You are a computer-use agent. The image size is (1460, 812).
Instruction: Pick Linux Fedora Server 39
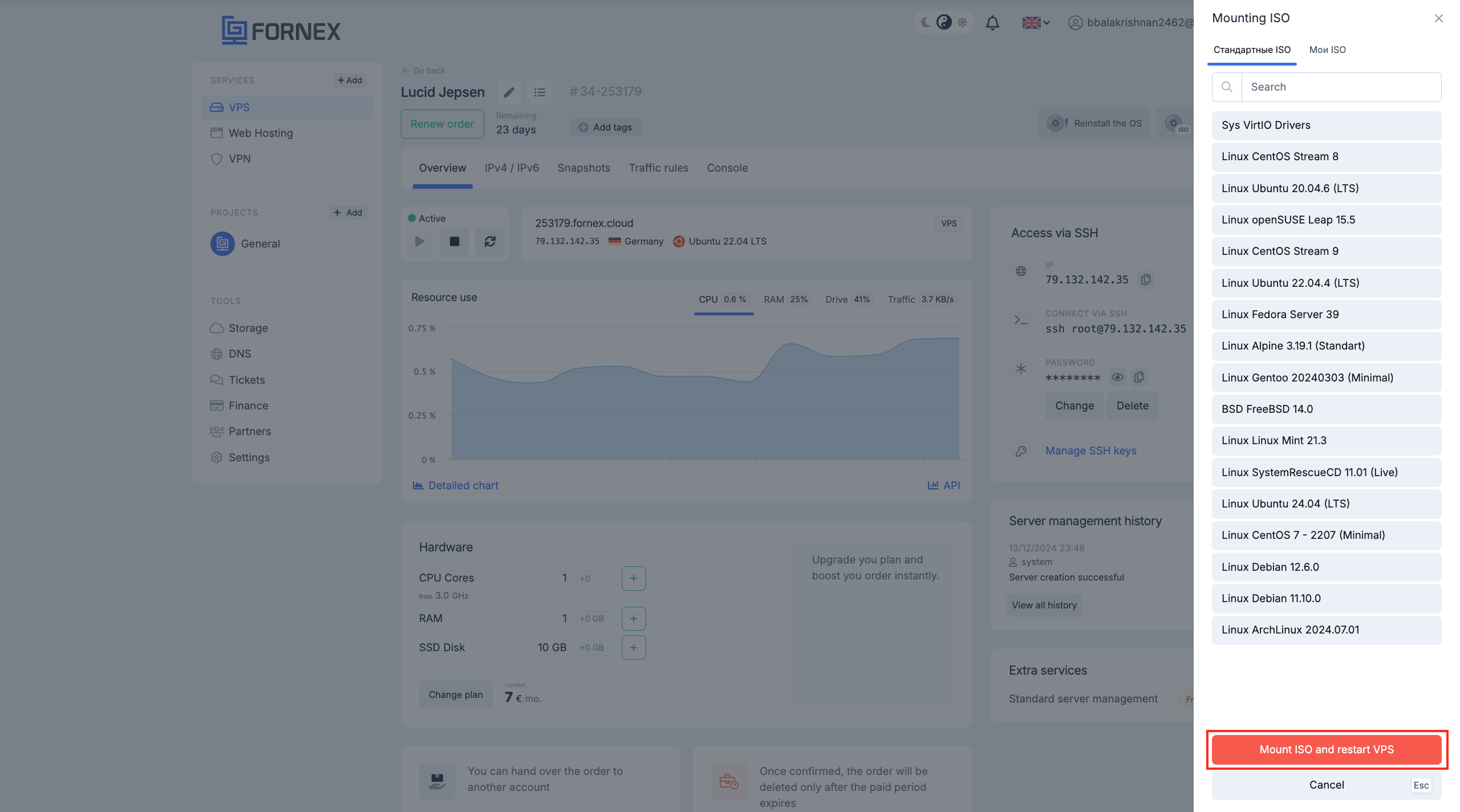tap(1327, 315)
